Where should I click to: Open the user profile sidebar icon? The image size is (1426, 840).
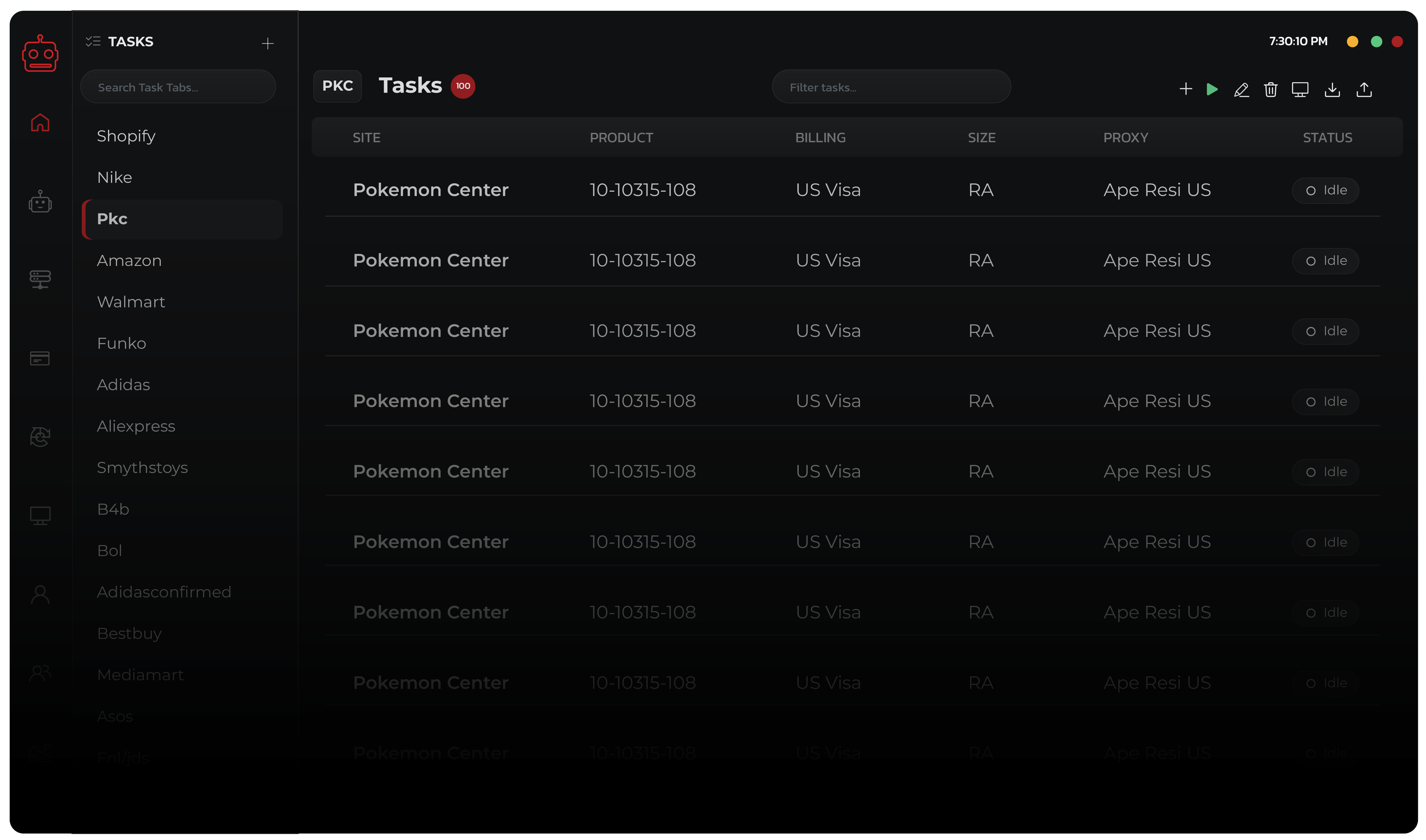[40, 594]
